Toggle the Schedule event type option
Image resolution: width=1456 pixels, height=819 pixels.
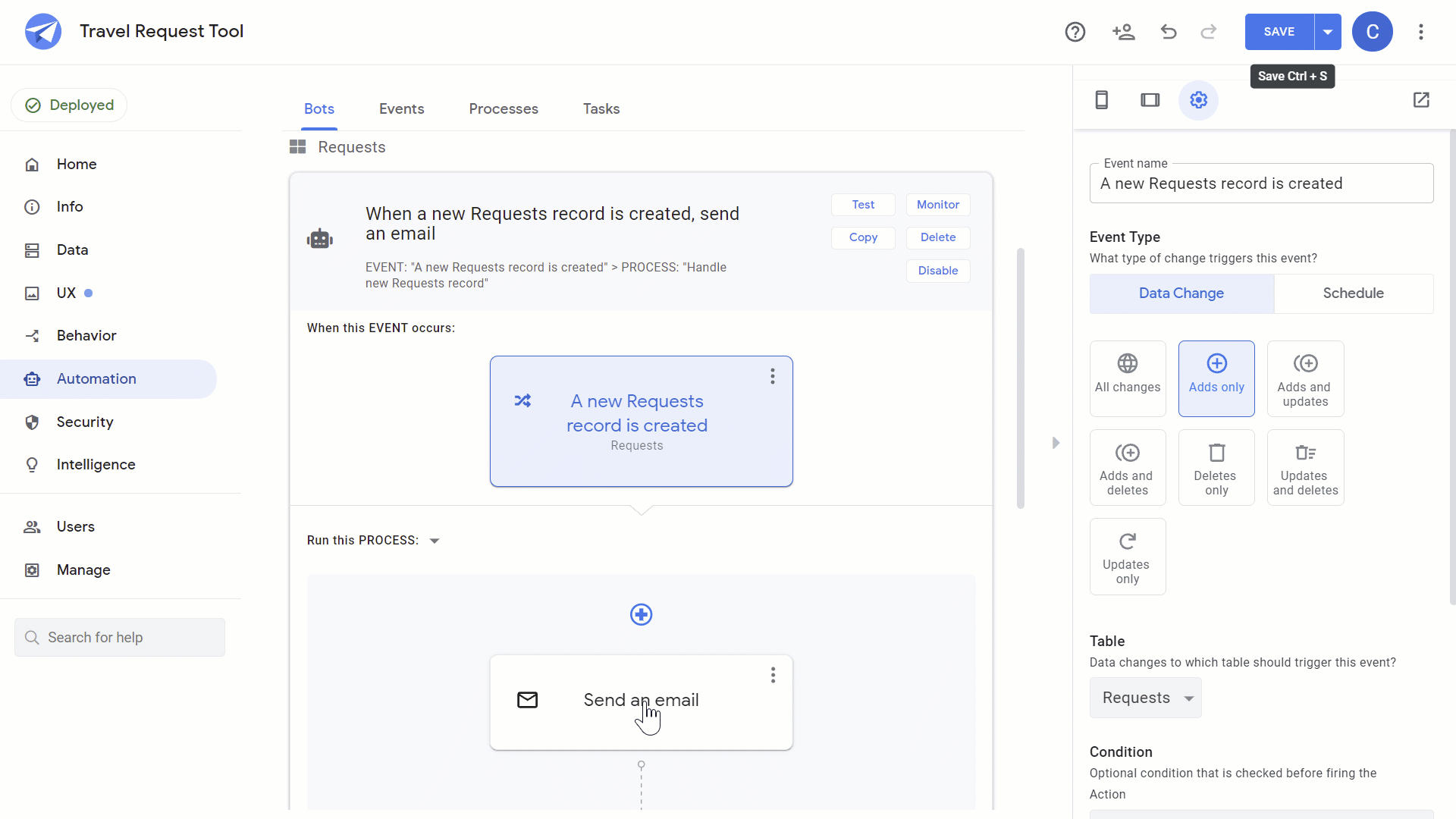(1352, 293)
